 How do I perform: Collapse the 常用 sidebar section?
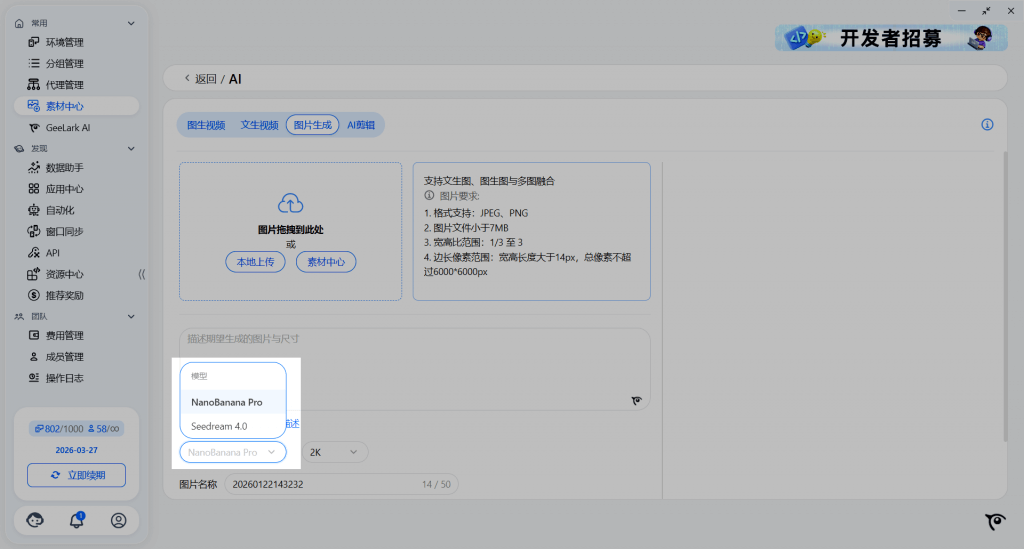coord(130,22)
